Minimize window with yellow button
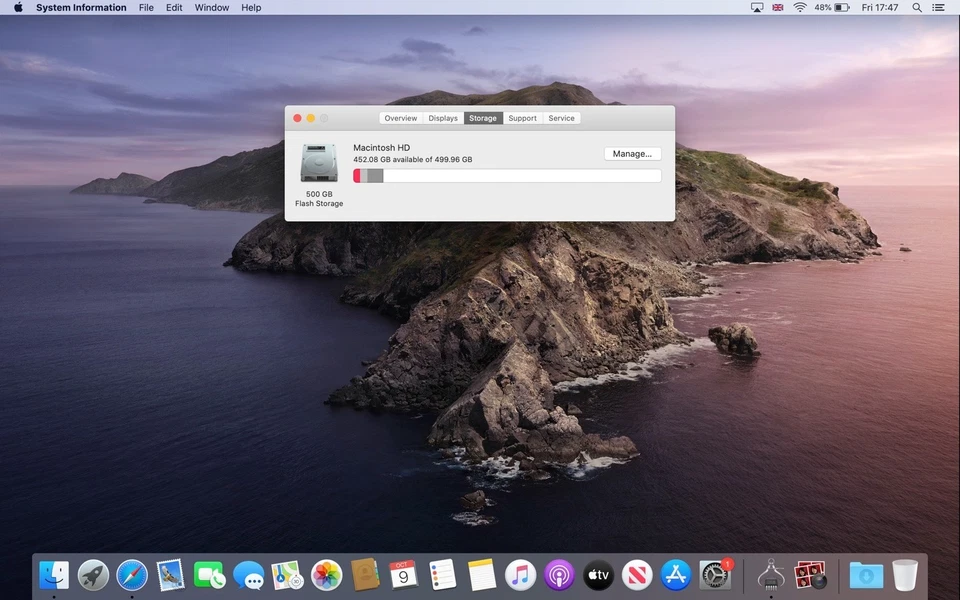960x600 pixels. [311, 118]
